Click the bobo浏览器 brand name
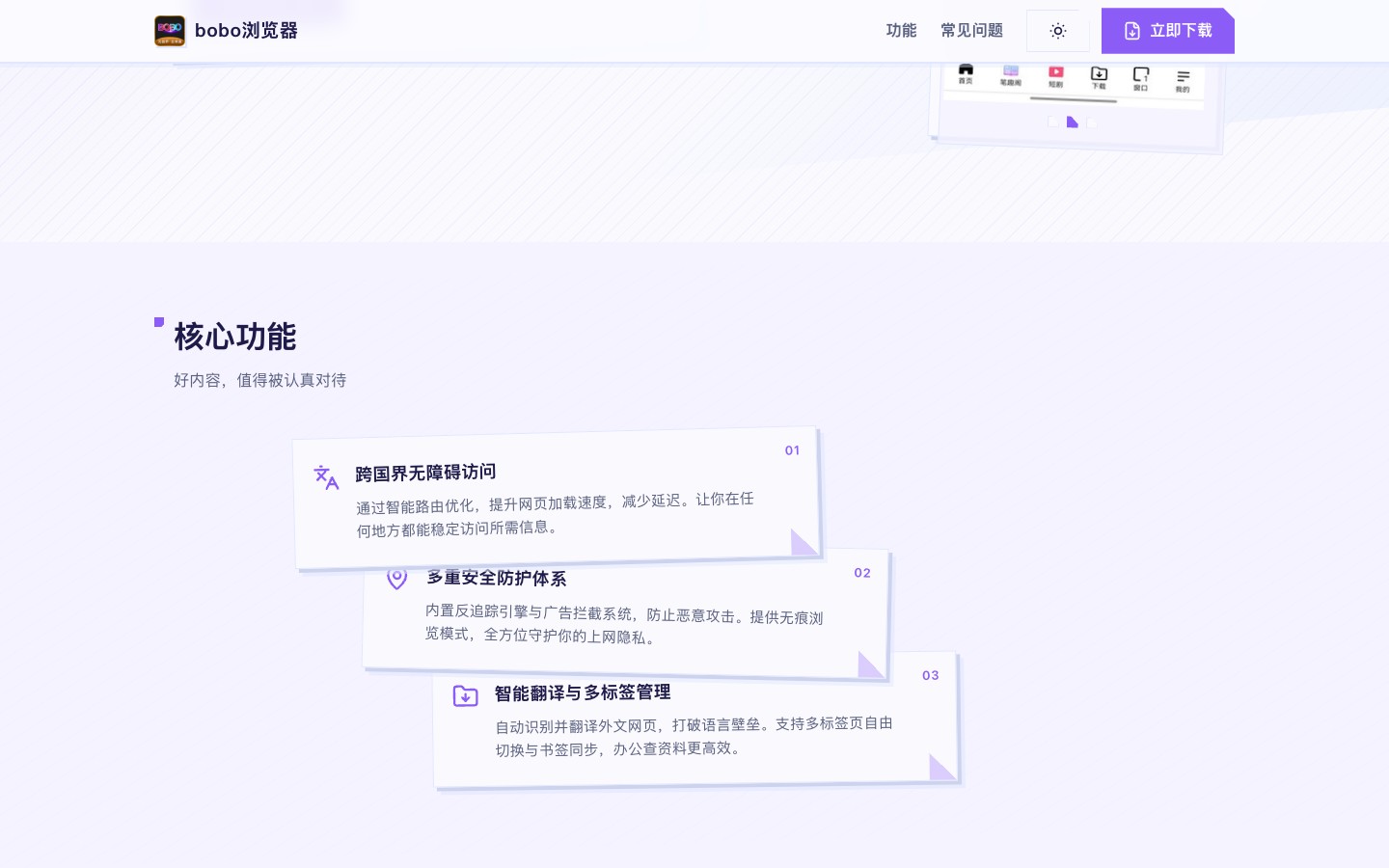The height and width of the screenshot is (868, 1389). click(x=246, y=31)
